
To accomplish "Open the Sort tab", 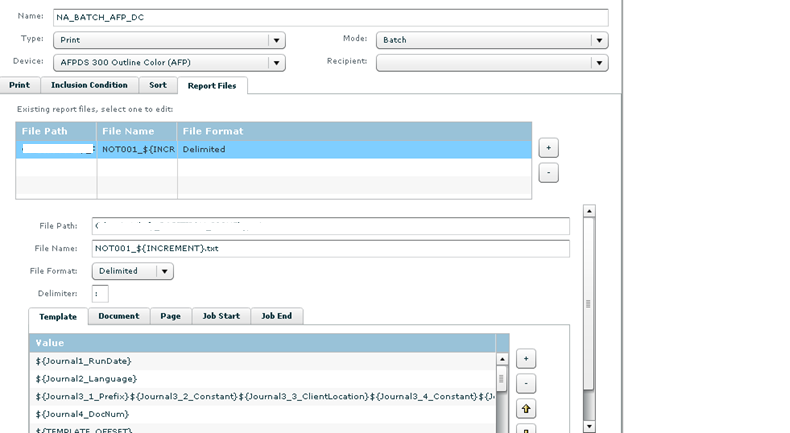I will [158, 86].
